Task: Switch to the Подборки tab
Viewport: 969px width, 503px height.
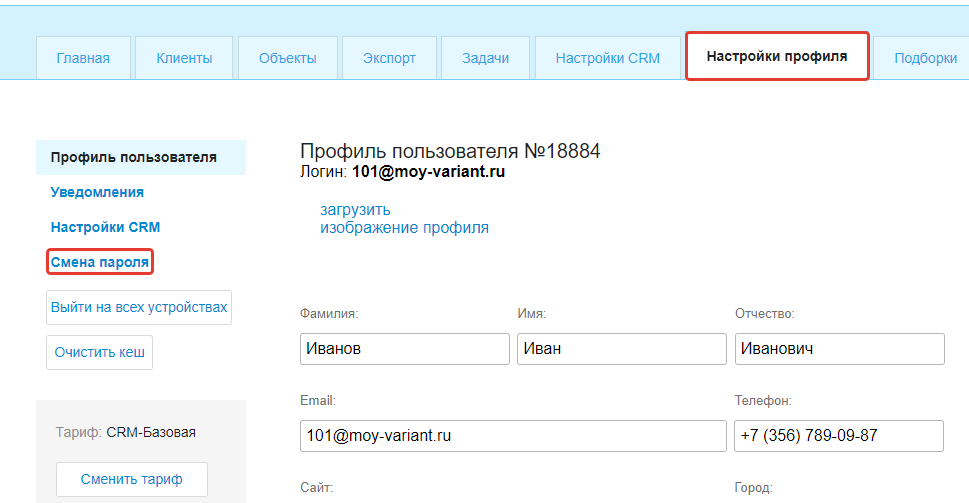Action: point(924,58)
